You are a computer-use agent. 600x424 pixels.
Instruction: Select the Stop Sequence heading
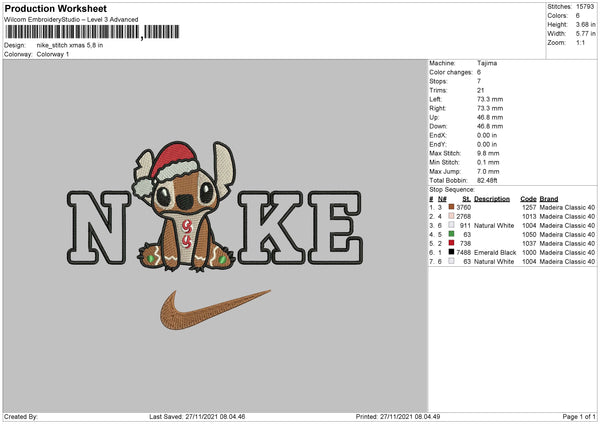point(453,188)
